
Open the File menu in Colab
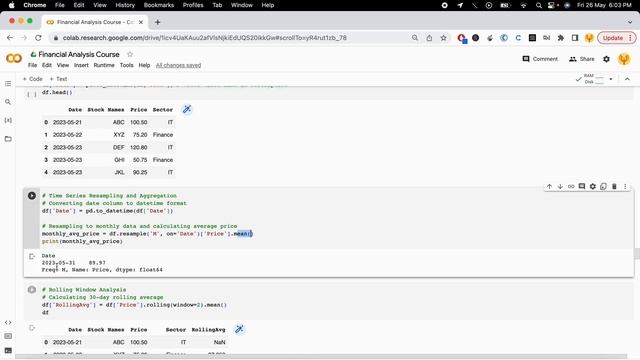(32, 65)
